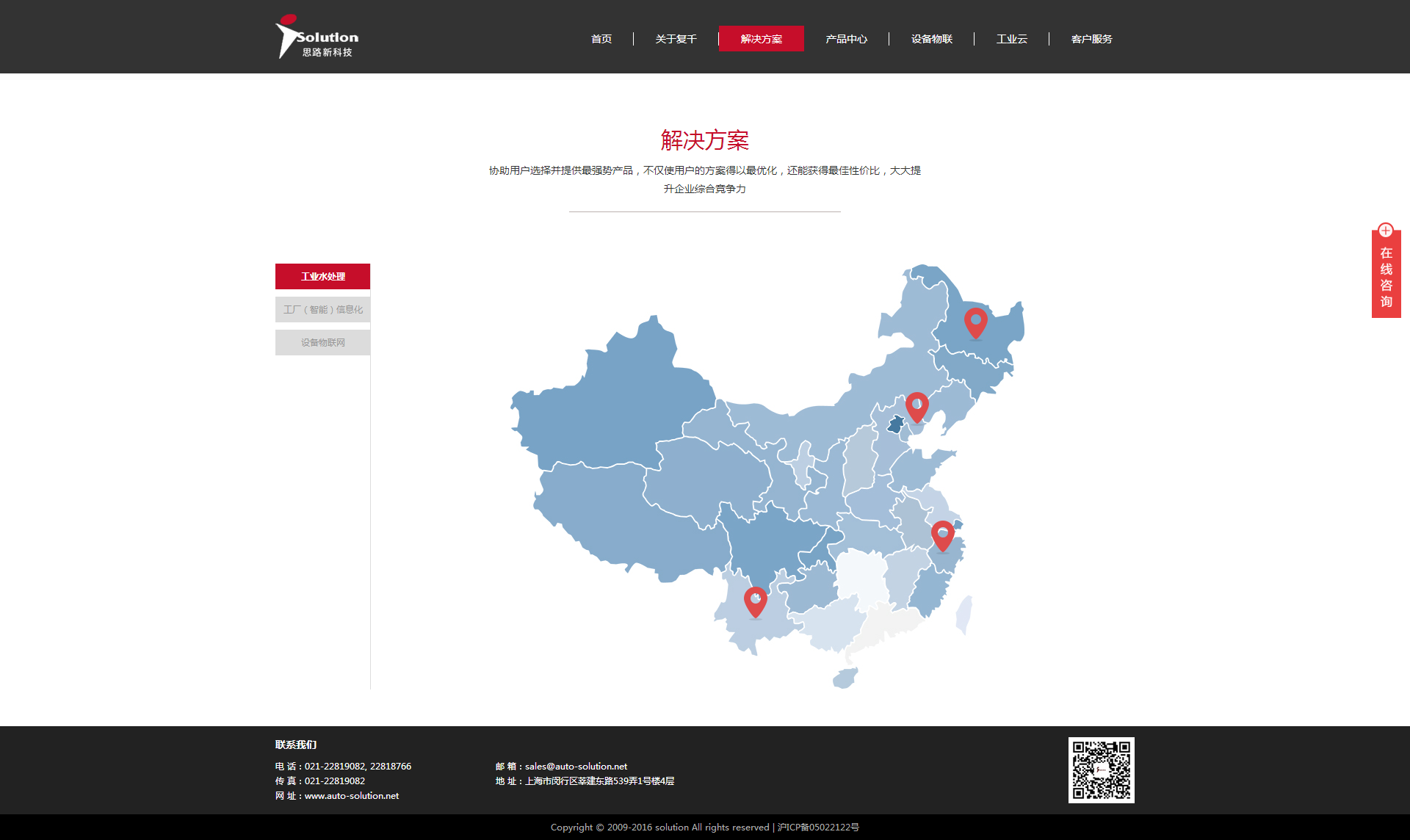Screen dimensions: 1410x840
Task: Select the 工业水处理 sidebar tab
Action: (322, 276)
